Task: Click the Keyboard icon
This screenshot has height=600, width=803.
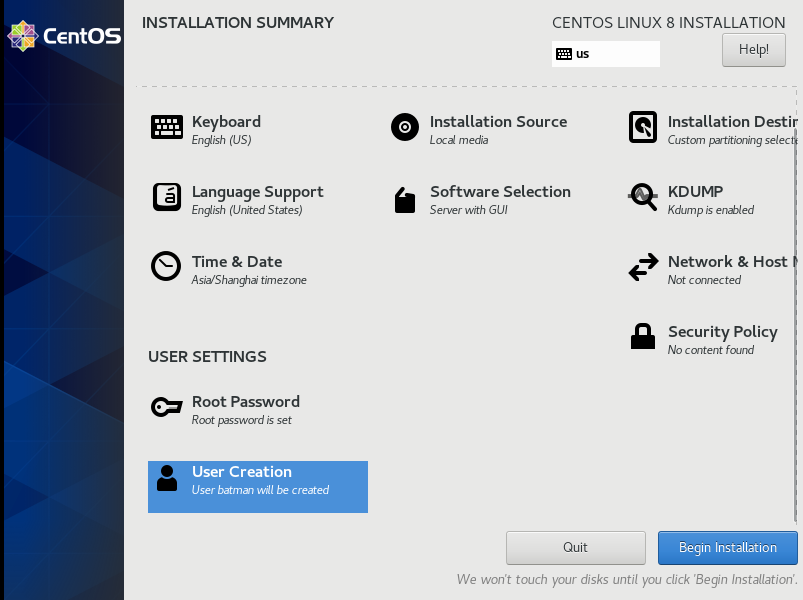Action: [166, 127]
